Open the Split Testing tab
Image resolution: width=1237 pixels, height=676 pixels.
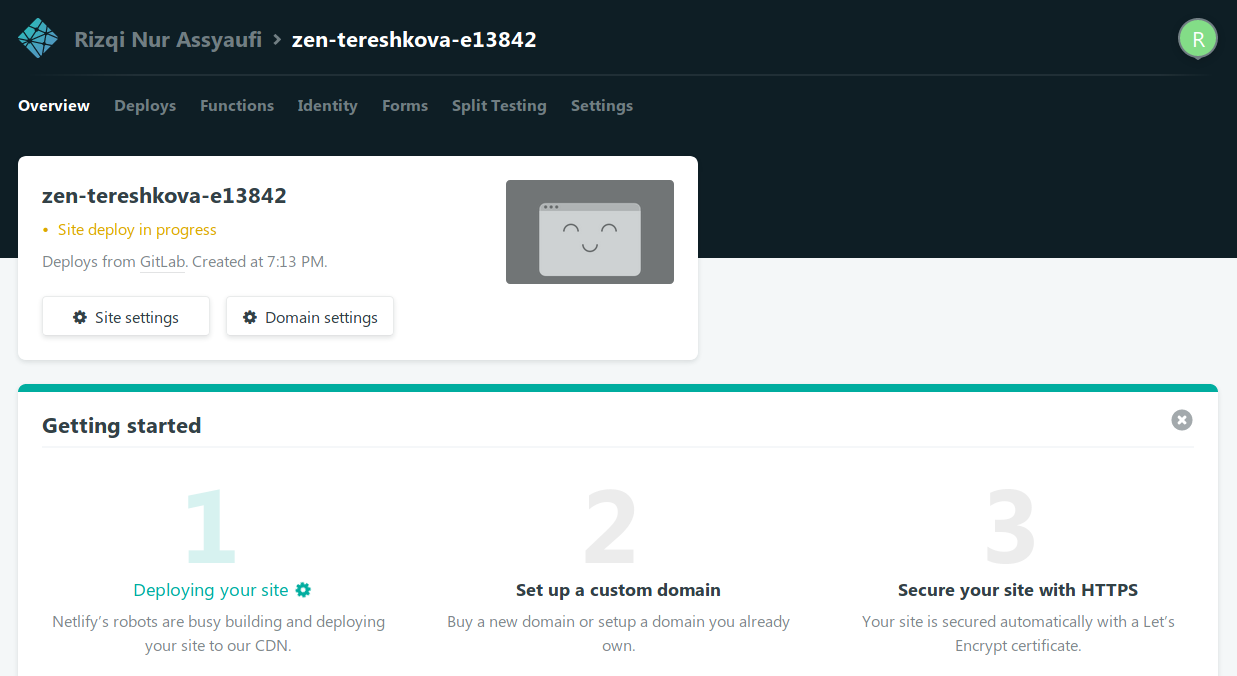[x=499, y=106]
